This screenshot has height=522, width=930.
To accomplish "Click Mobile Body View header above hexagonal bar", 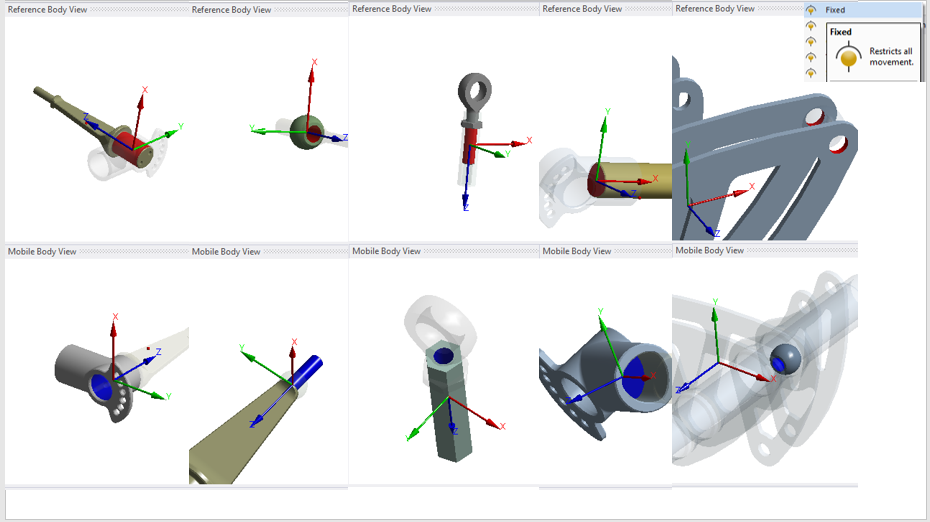I will (386, 251).
